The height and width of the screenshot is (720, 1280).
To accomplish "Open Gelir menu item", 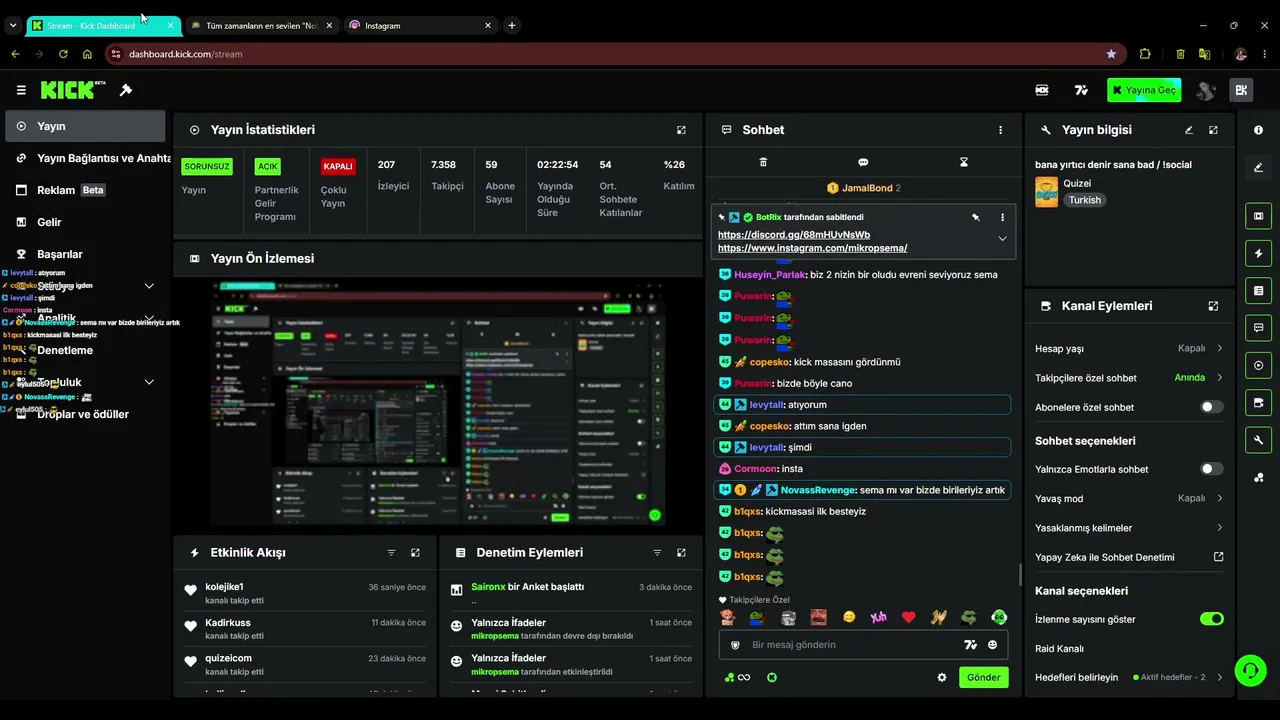I will pyautogui.click(x=85, y=222).
